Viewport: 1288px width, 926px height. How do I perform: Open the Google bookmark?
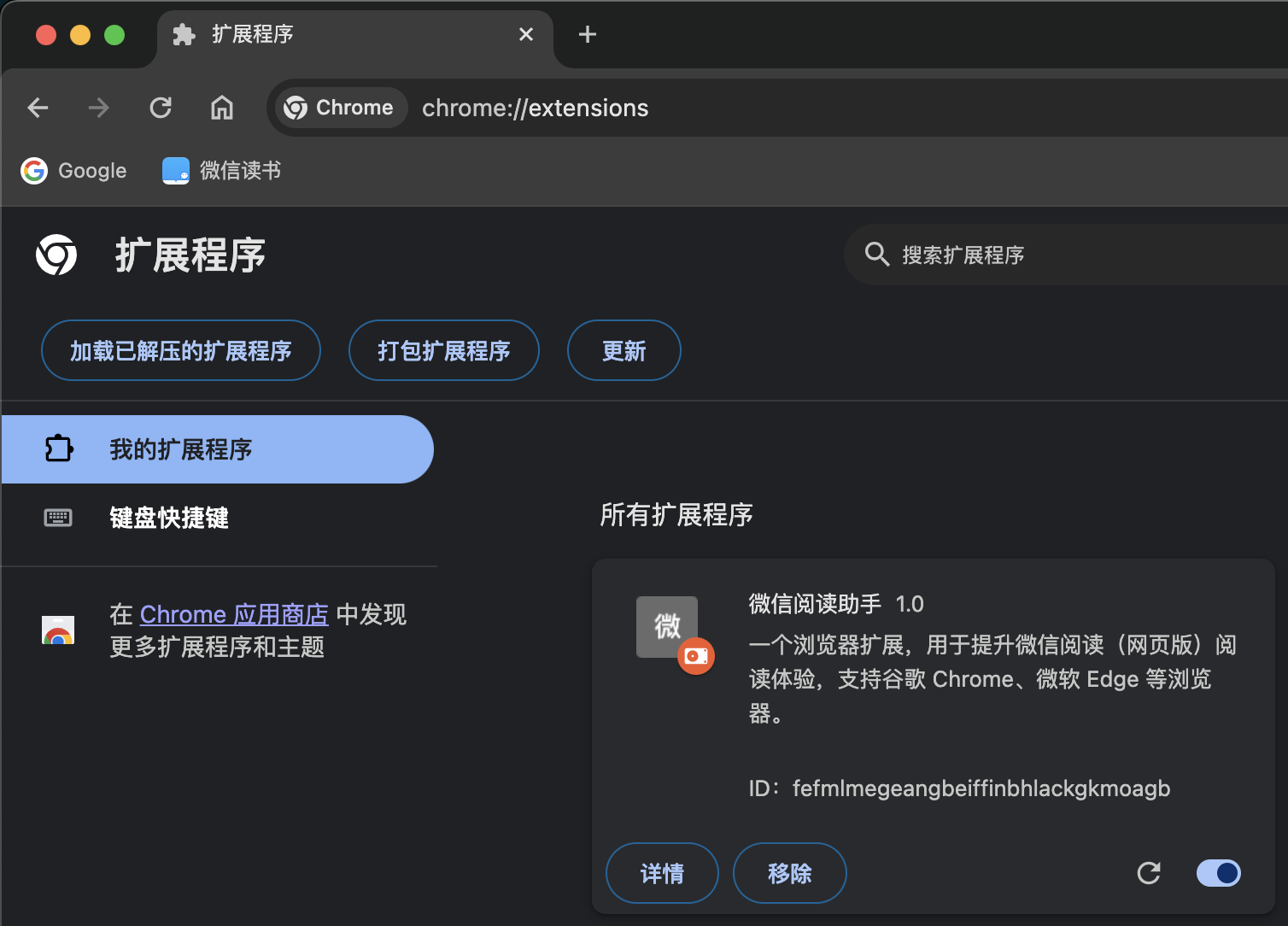(x=73, y=171)
